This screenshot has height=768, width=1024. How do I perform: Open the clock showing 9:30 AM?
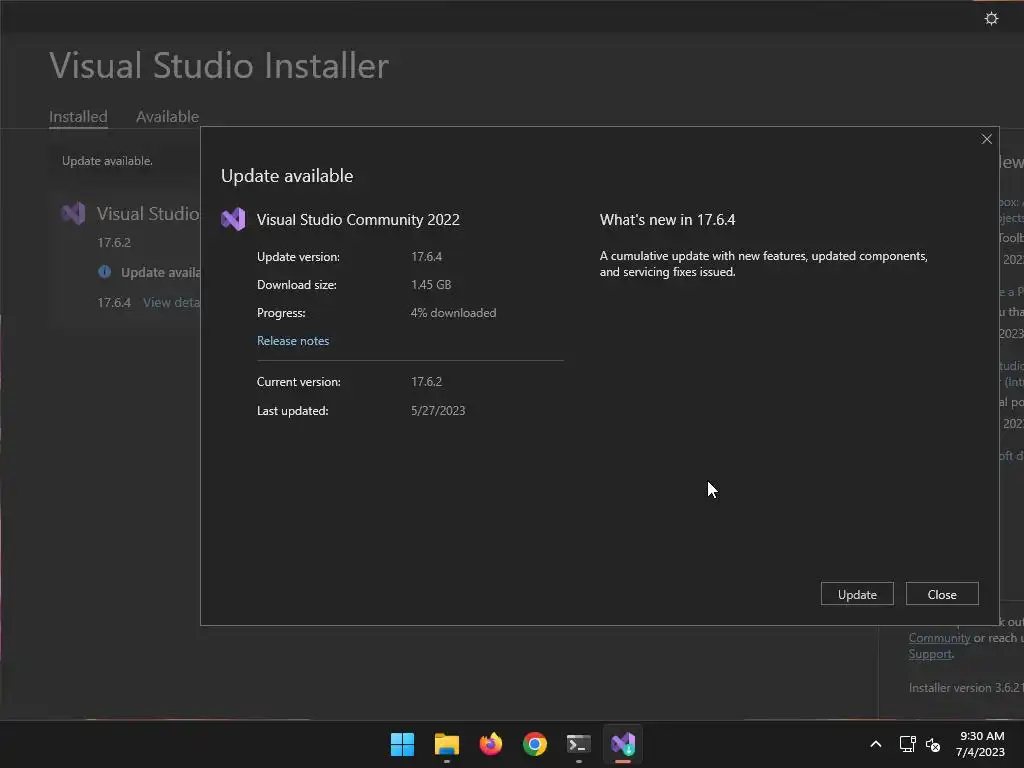click(x=980, y=744)
